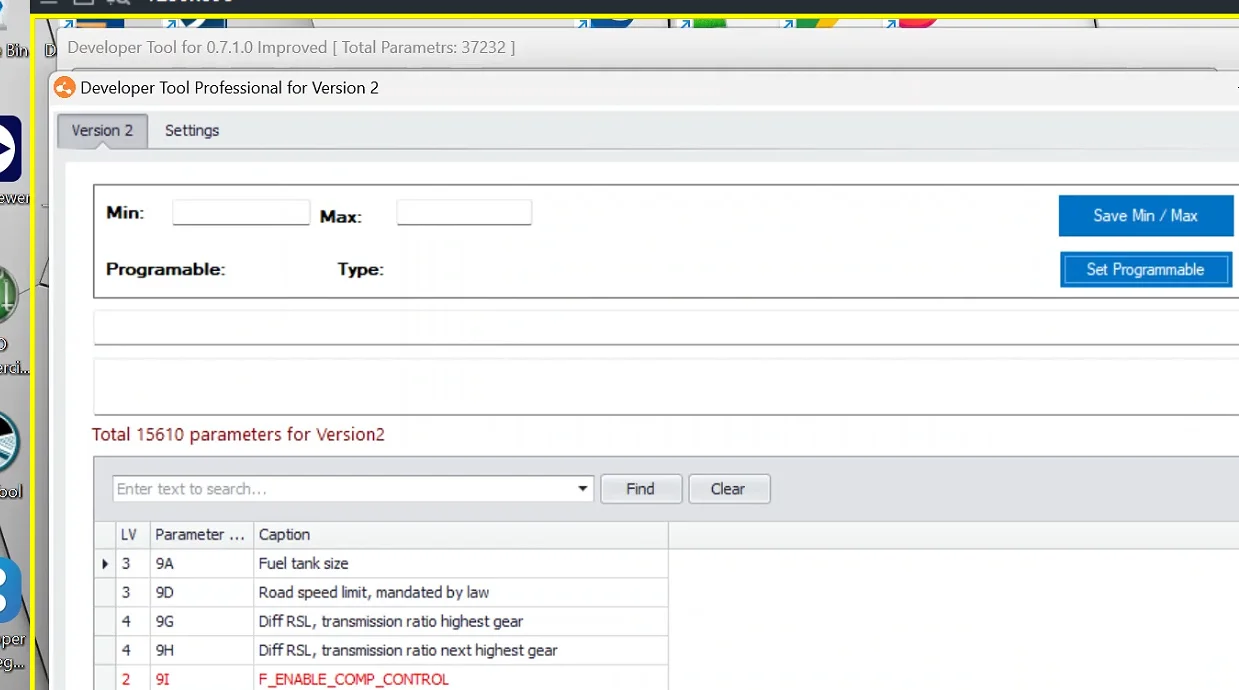Viewport: 1239px width, 690px height.
Task: Select the Fuel tank size row
Action: [381, 564]
